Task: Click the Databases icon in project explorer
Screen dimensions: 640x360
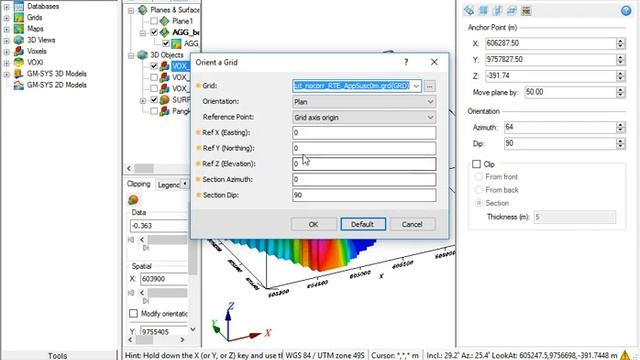Action: pyautogui.click(x=19, y=6)
